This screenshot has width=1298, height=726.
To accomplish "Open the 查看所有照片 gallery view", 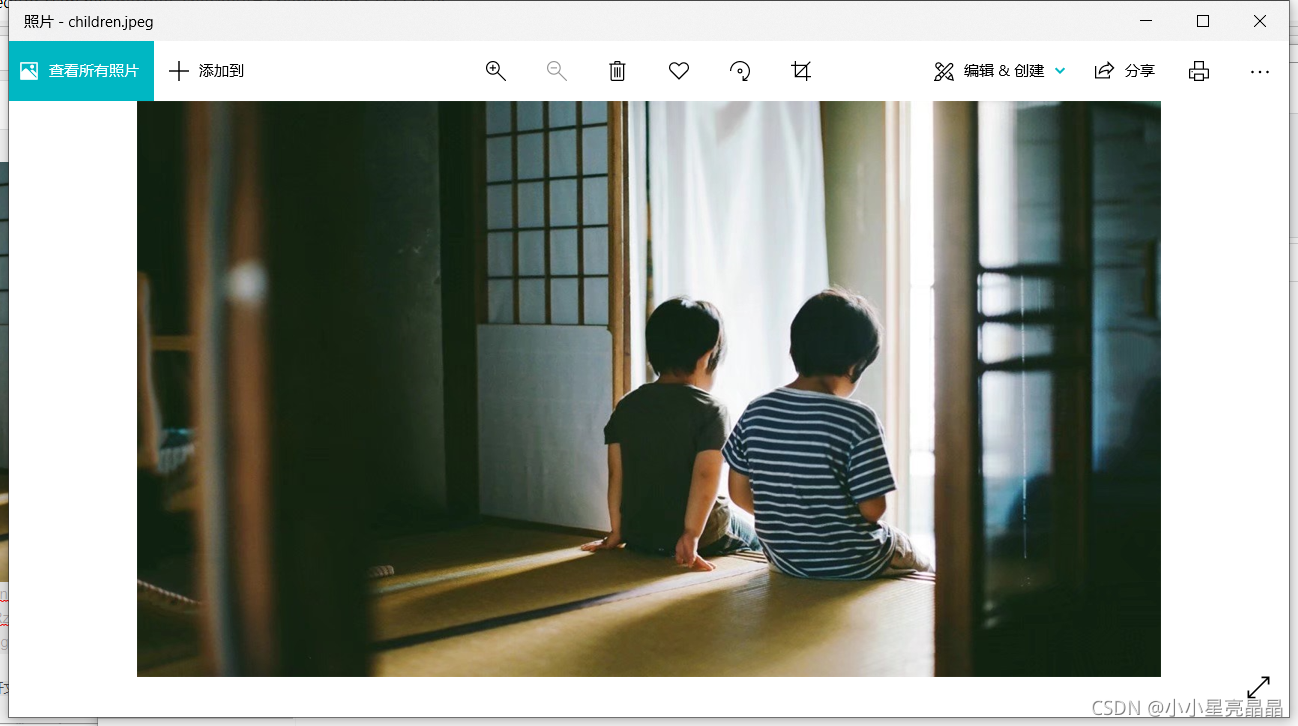I will point(81,71).
